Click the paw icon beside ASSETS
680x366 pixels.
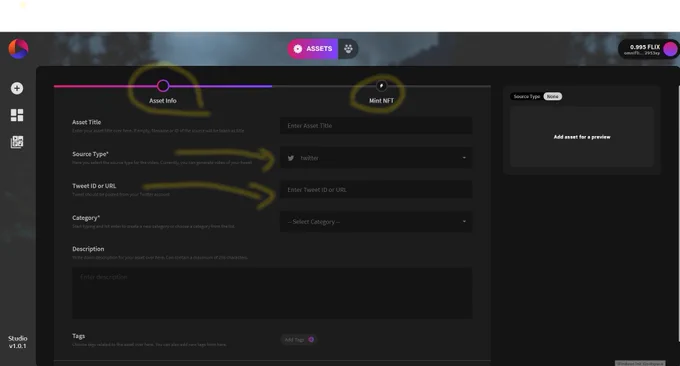[x=348, y=49]
